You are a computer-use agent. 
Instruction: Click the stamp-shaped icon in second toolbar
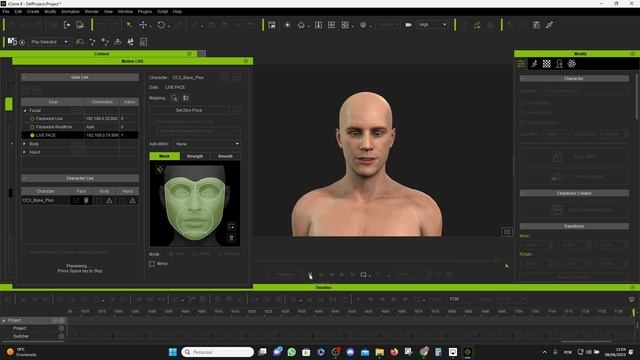[x=118, y=42]
